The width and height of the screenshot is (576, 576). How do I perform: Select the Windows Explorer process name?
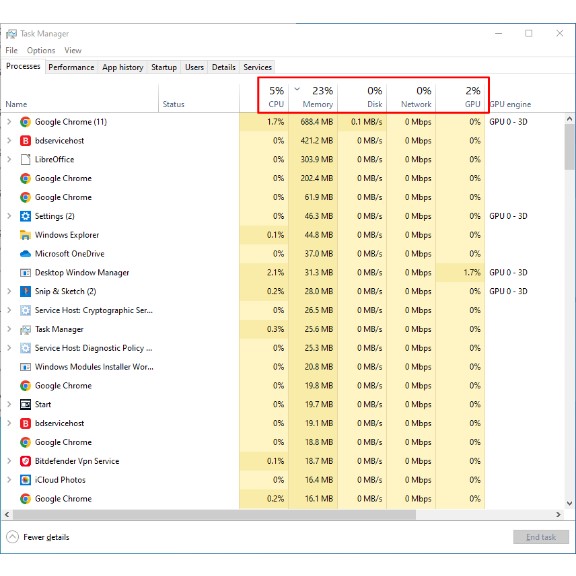pos(67,235)
